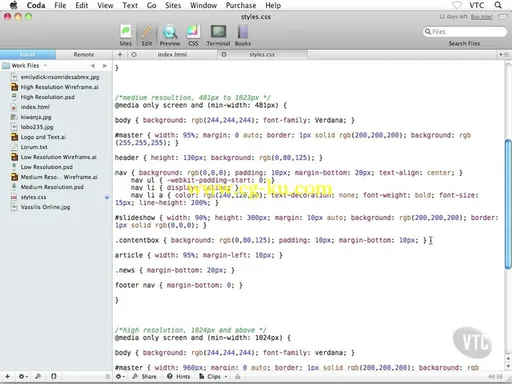Click the editor vertical scrollbar thumb
This screenshot has height=384, width=512.
(508, 204)
